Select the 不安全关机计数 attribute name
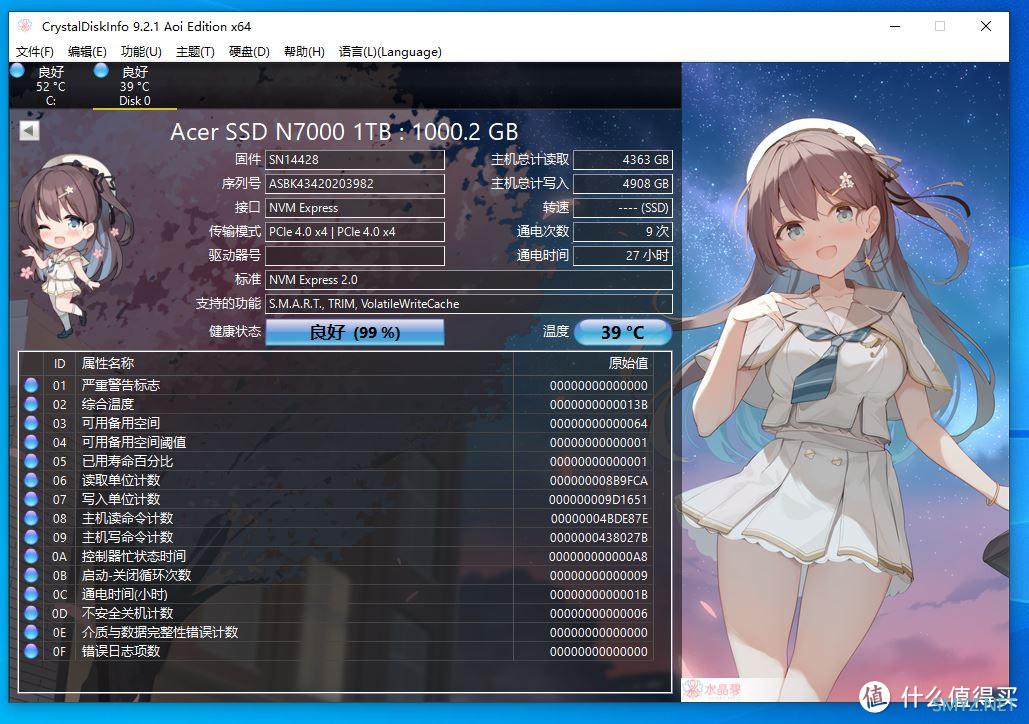The height and width of the screenshot is (724, 1029). coord(127,614)
